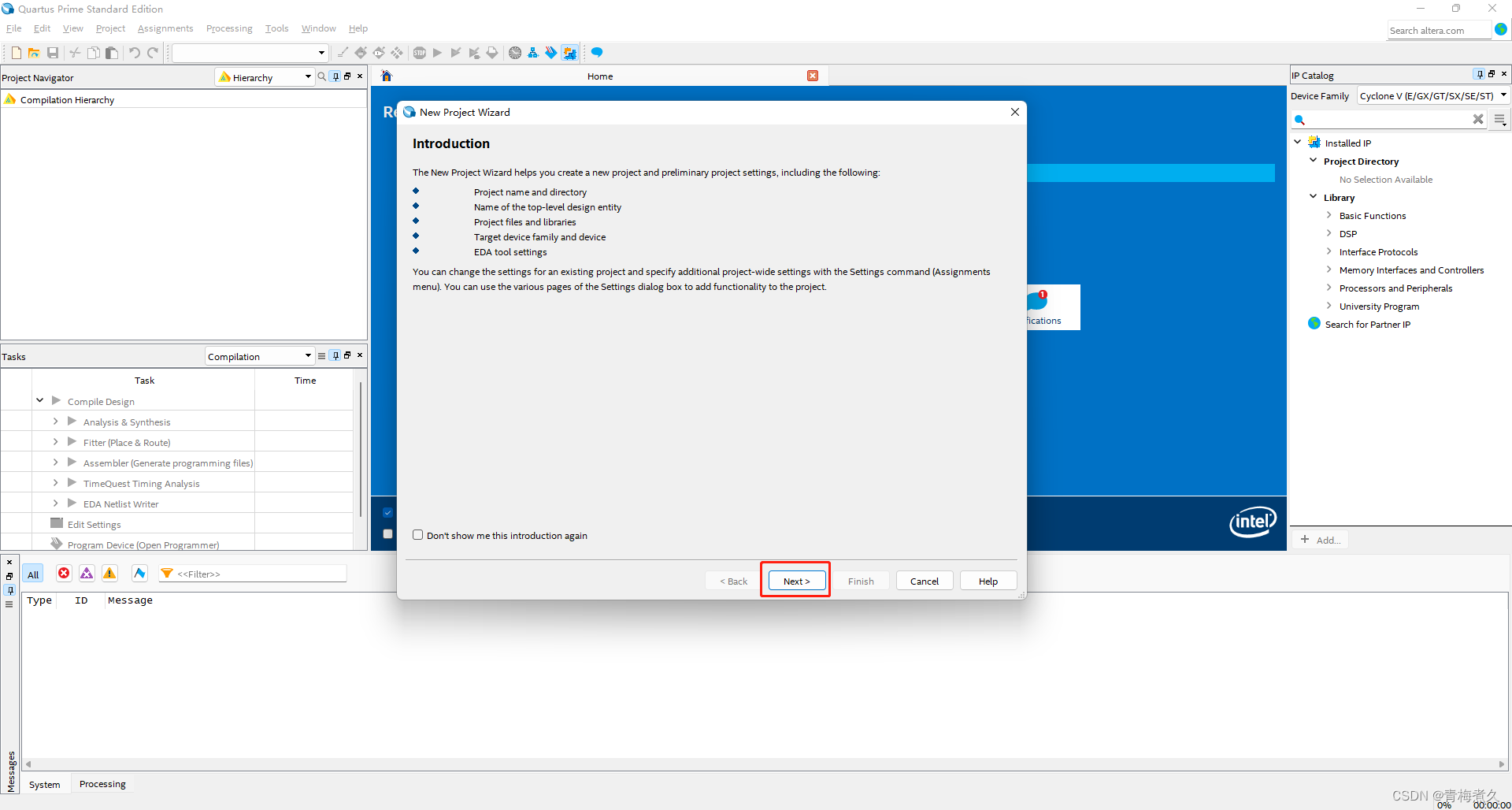Close the Home tab with red X

click(x=813, y=76)
